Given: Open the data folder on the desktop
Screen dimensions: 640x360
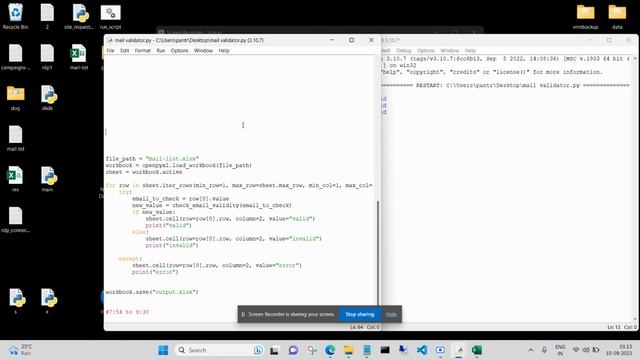Looking at the screenshot, I should point(617,16).
